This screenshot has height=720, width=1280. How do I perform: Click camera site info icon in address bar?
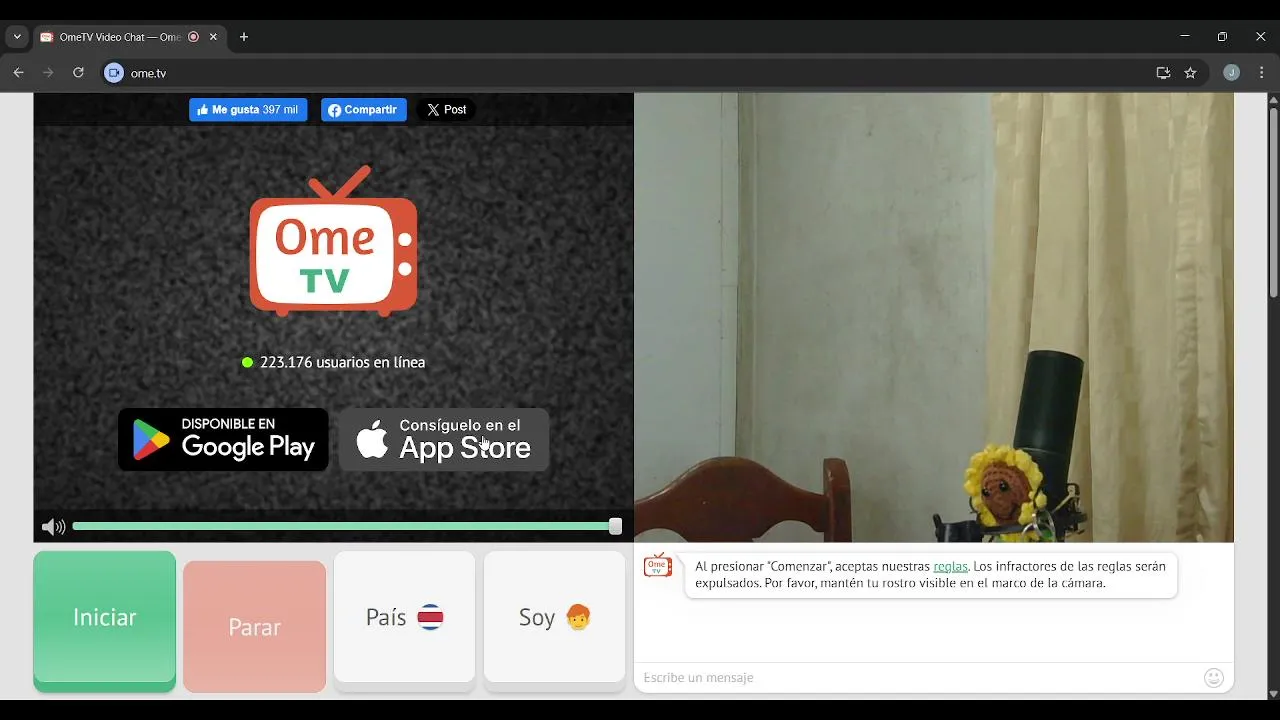click(x=114, y=73)
